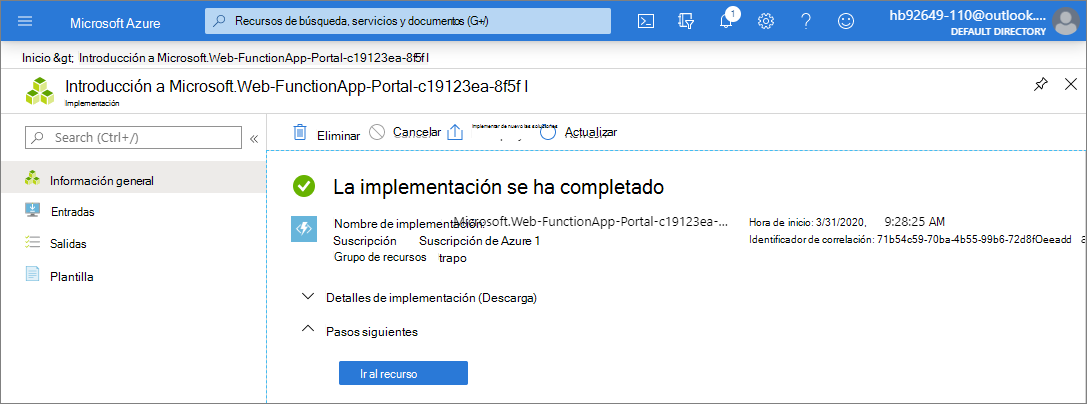Click the Actualizar toolbar label

(x=591, y=132)
